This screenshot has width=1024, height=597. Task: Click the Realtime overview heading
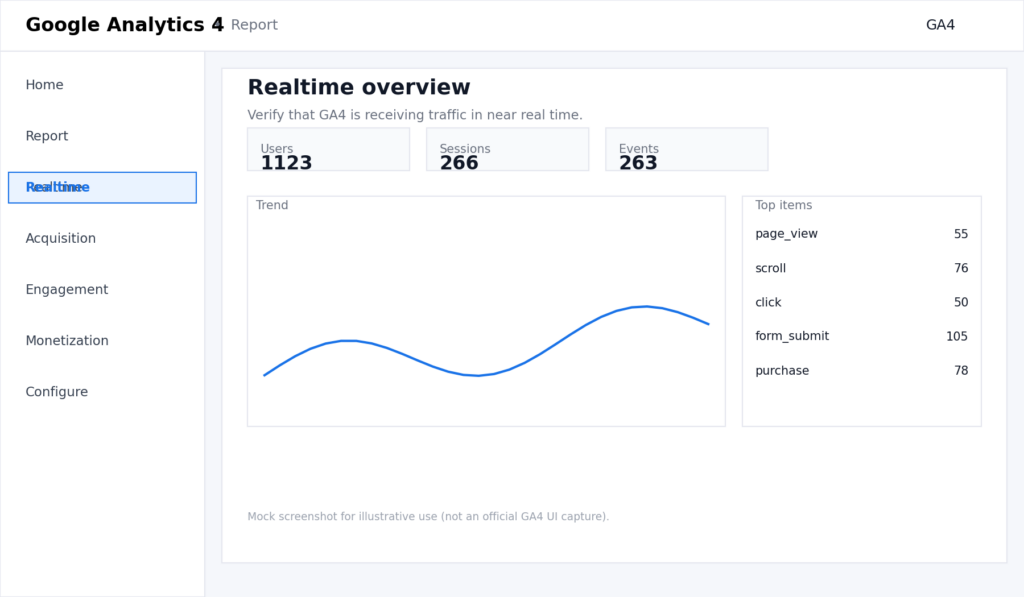coord(359,87)
